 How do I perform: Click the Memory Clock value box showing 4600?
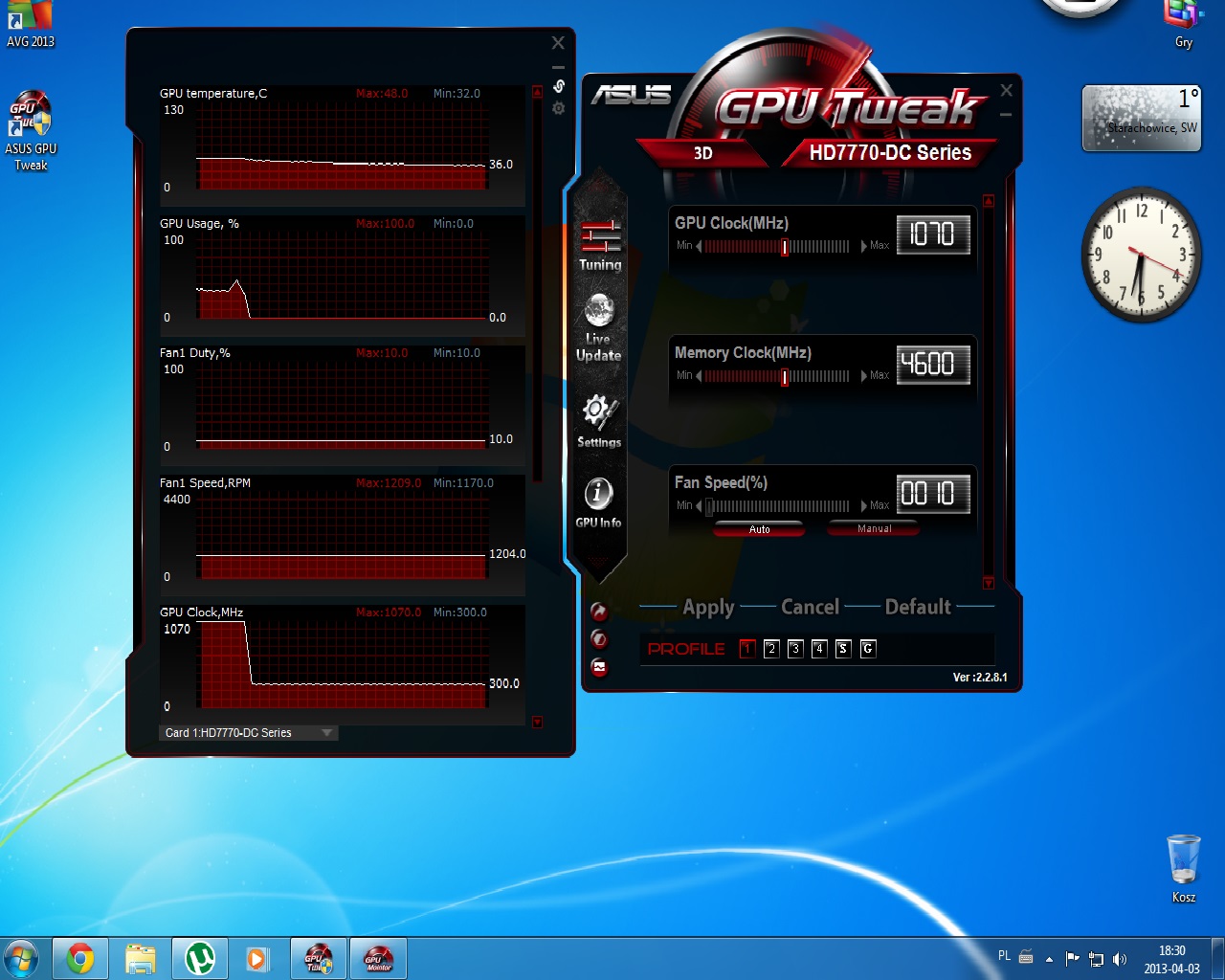[x=933, y=365]
